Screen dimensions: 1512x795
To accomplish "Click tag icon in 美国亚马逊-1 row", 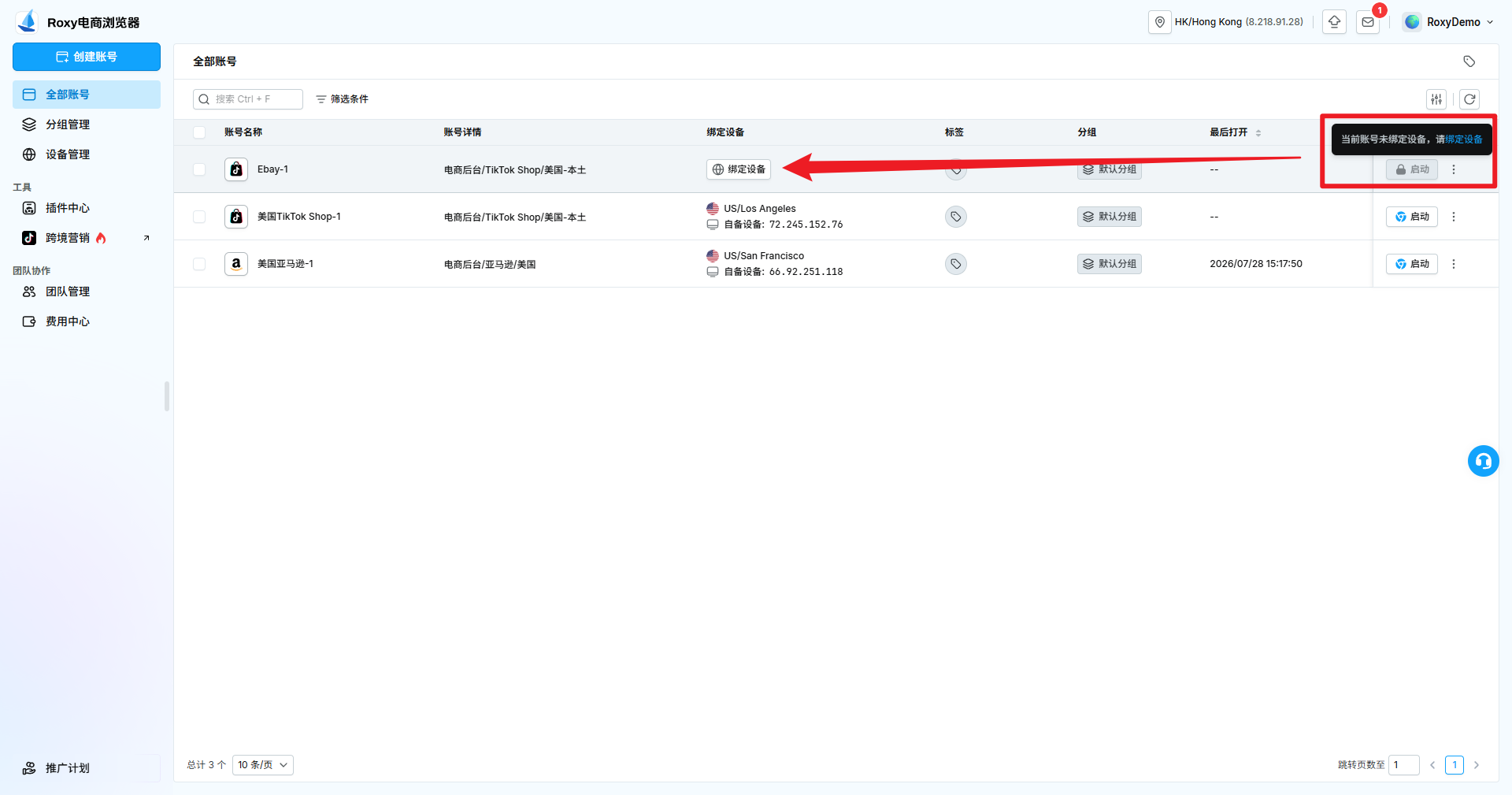I will coord(955,264).
